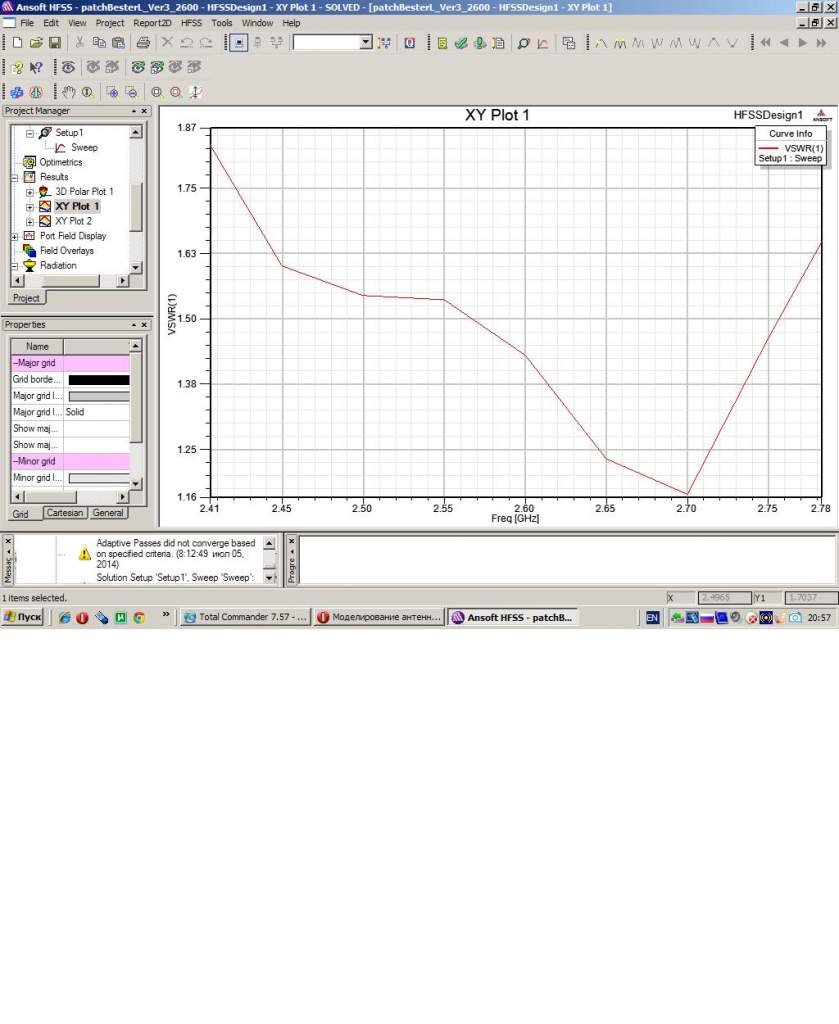
Task: Open Total Commander from the taskbar
Action: pos(244,618)
